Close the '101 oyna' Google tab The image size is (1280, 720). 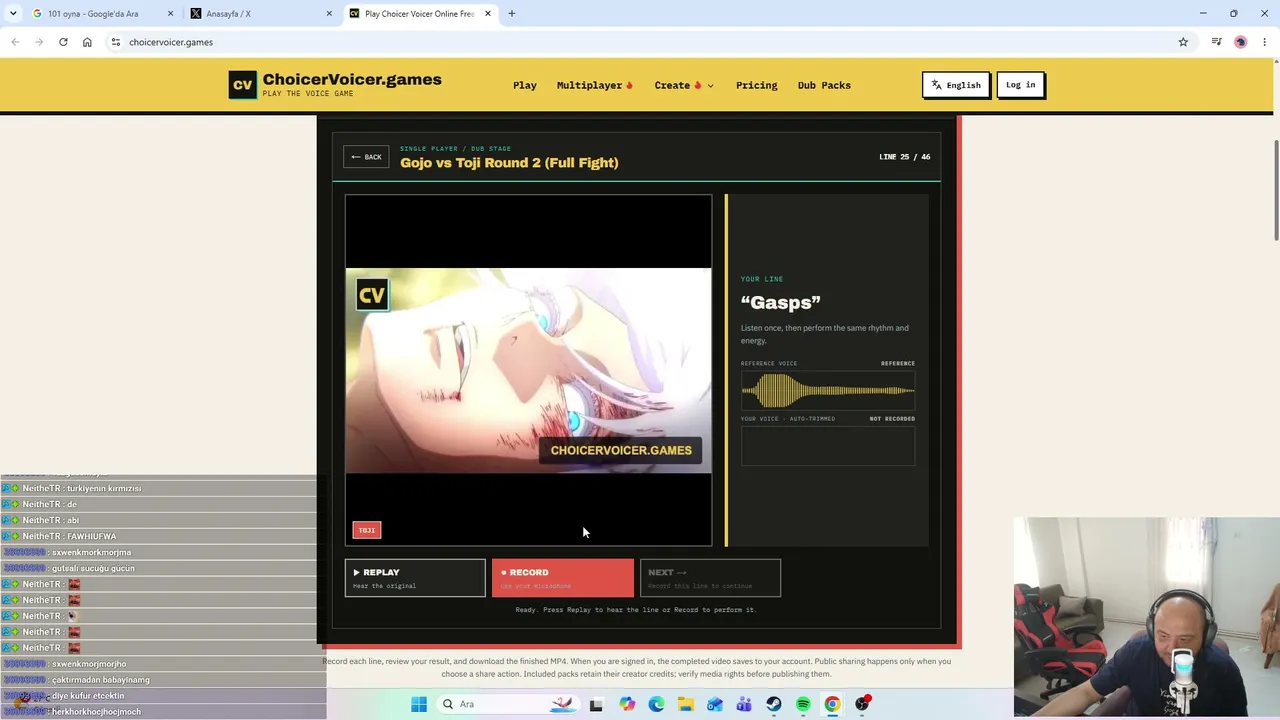[x=170, y=14]
